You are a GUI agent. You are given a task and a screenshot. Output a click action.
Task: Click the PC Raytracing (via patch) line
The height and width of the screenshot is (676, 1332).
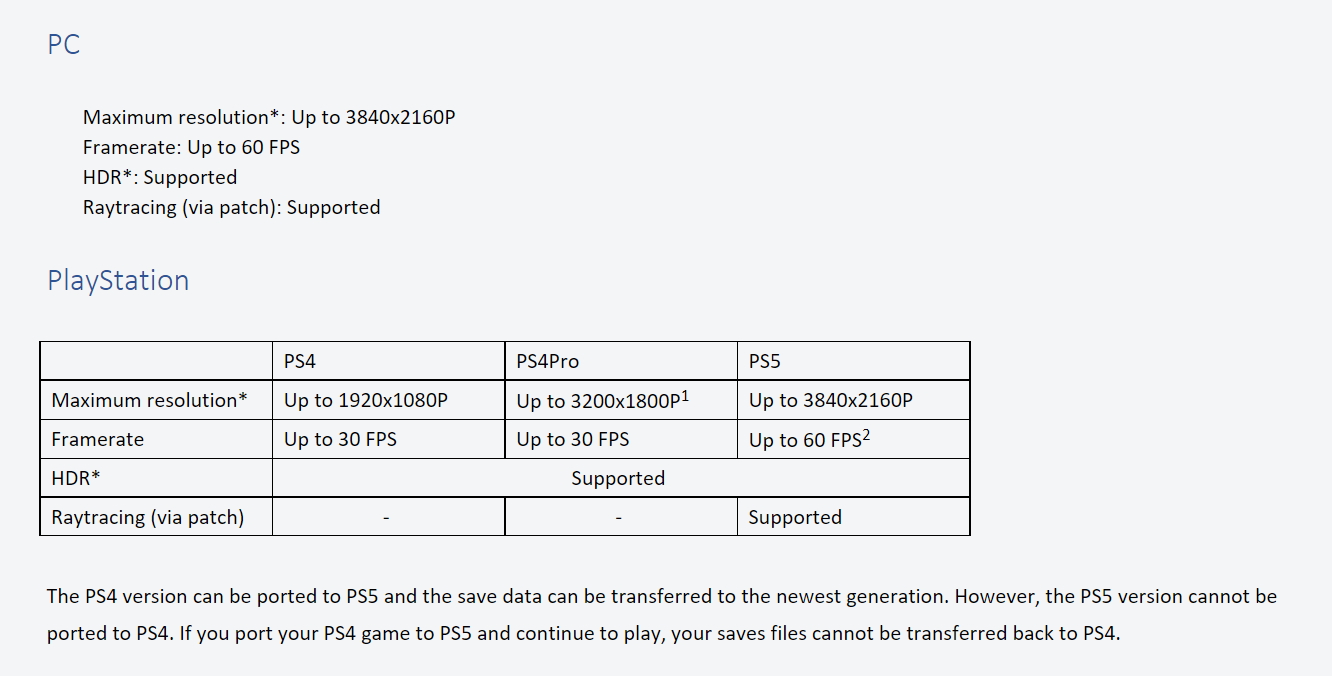tap(231, 207)
